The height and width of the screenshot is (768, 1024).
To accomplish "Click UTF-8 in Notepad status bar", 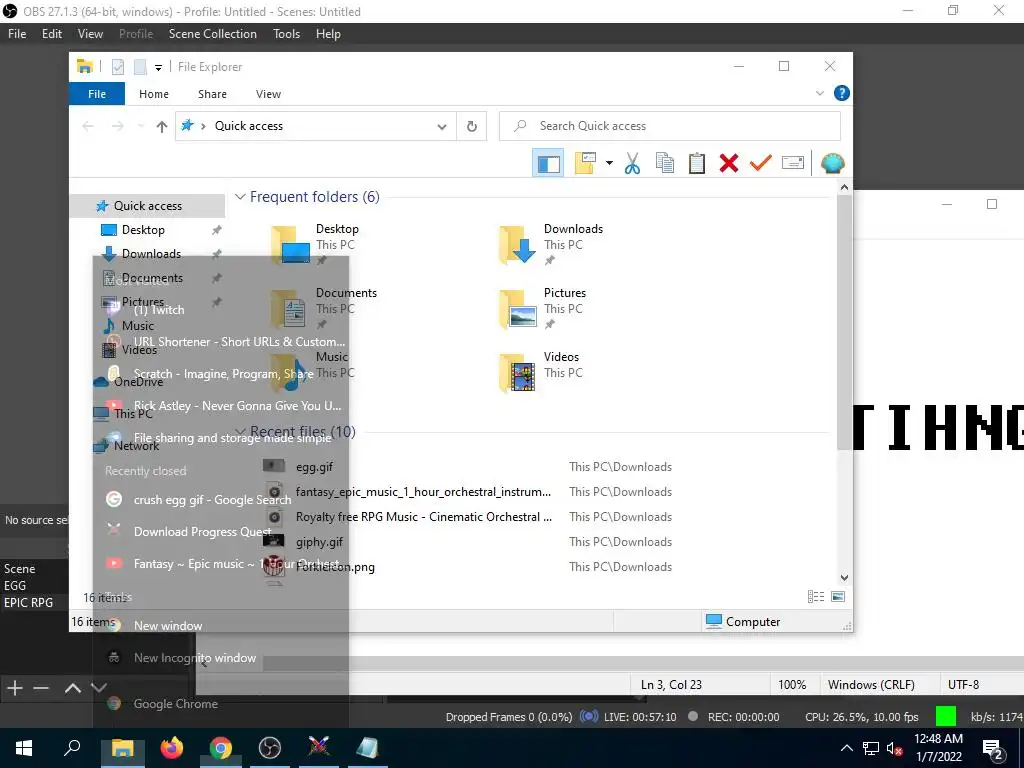I will 963,684.
